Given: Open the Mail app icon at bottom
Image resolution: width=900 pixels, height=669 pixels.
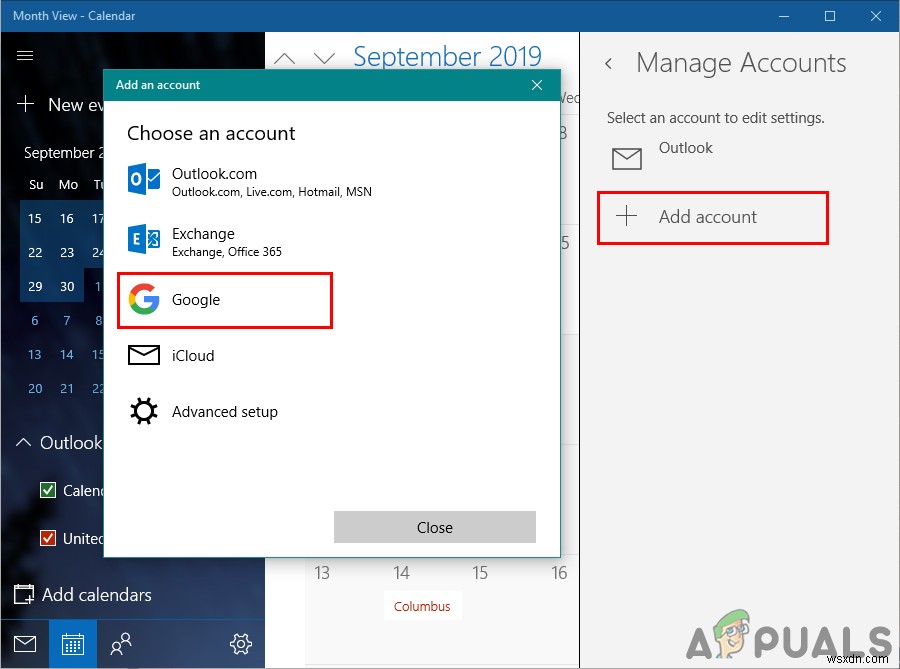Looking at the screenshot, I should point(24,644).
